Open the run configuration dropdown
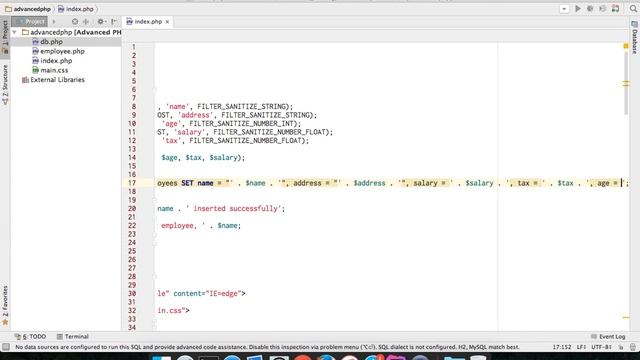The height and width of the screenshot is (360, 640). click(564, 9)
